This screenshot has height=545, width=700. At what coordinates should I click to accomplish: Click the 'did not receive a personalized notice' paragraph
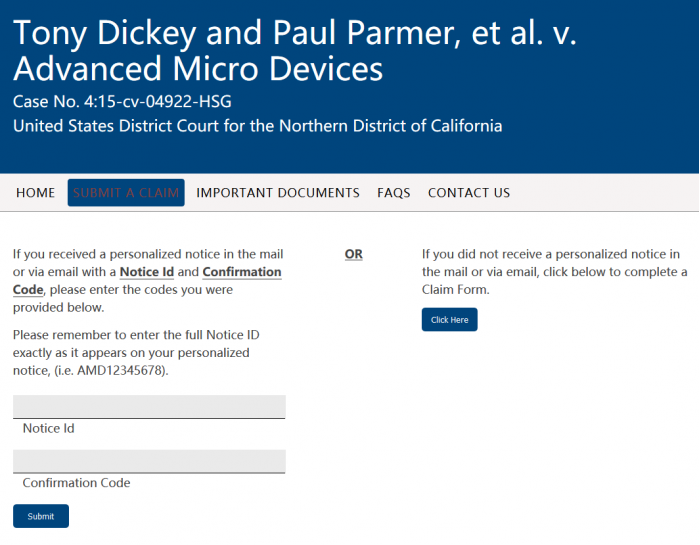554,272
